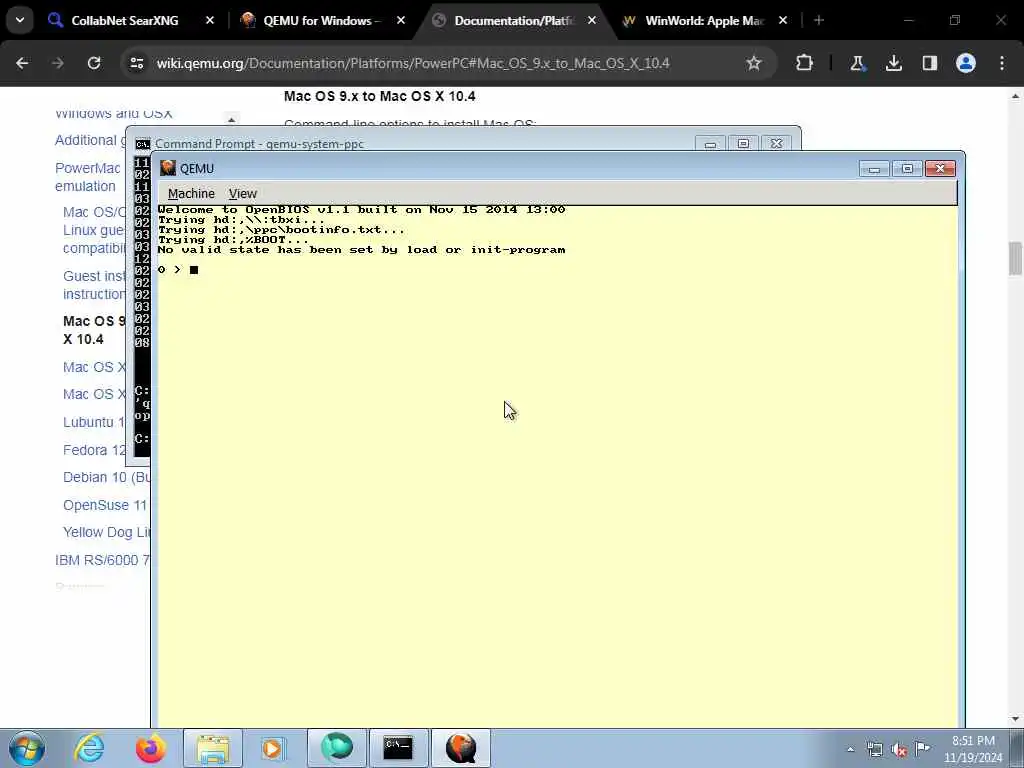Open the Debian 10 sidebar link
The height and width of the screenshot is (768, 1024).
click(x=106, y=477)
